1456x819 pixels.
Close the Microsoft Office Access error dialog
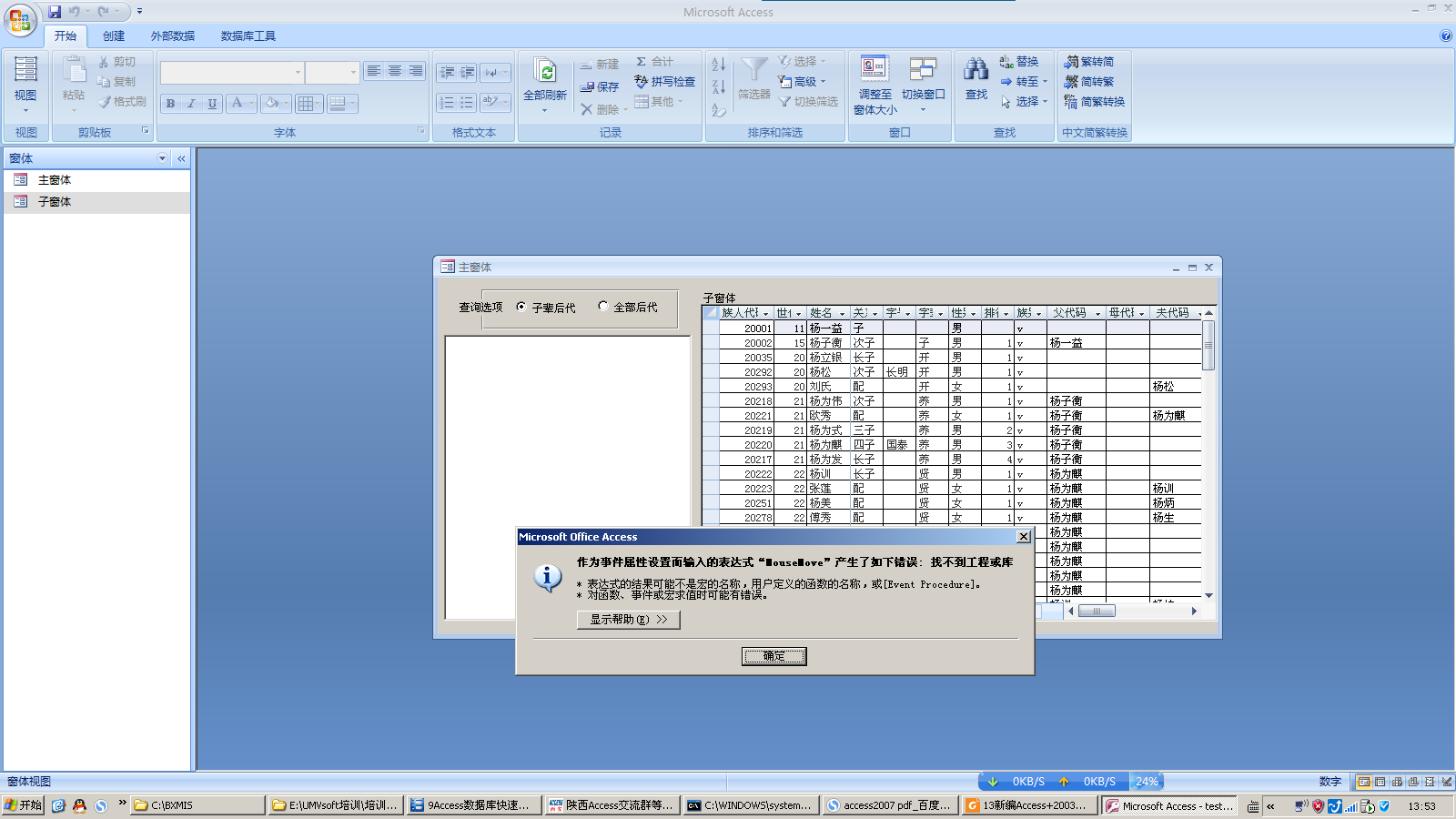(1024, 537)
